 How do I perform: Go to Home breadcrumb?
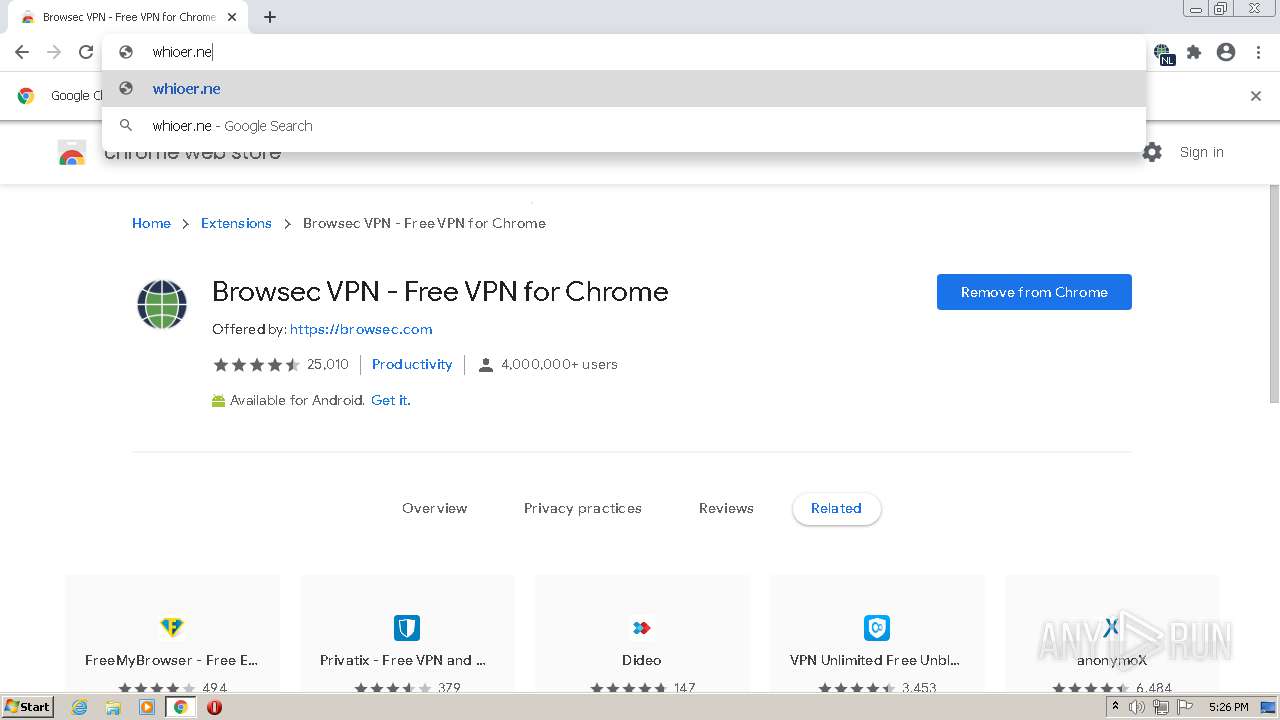(151, 223)
